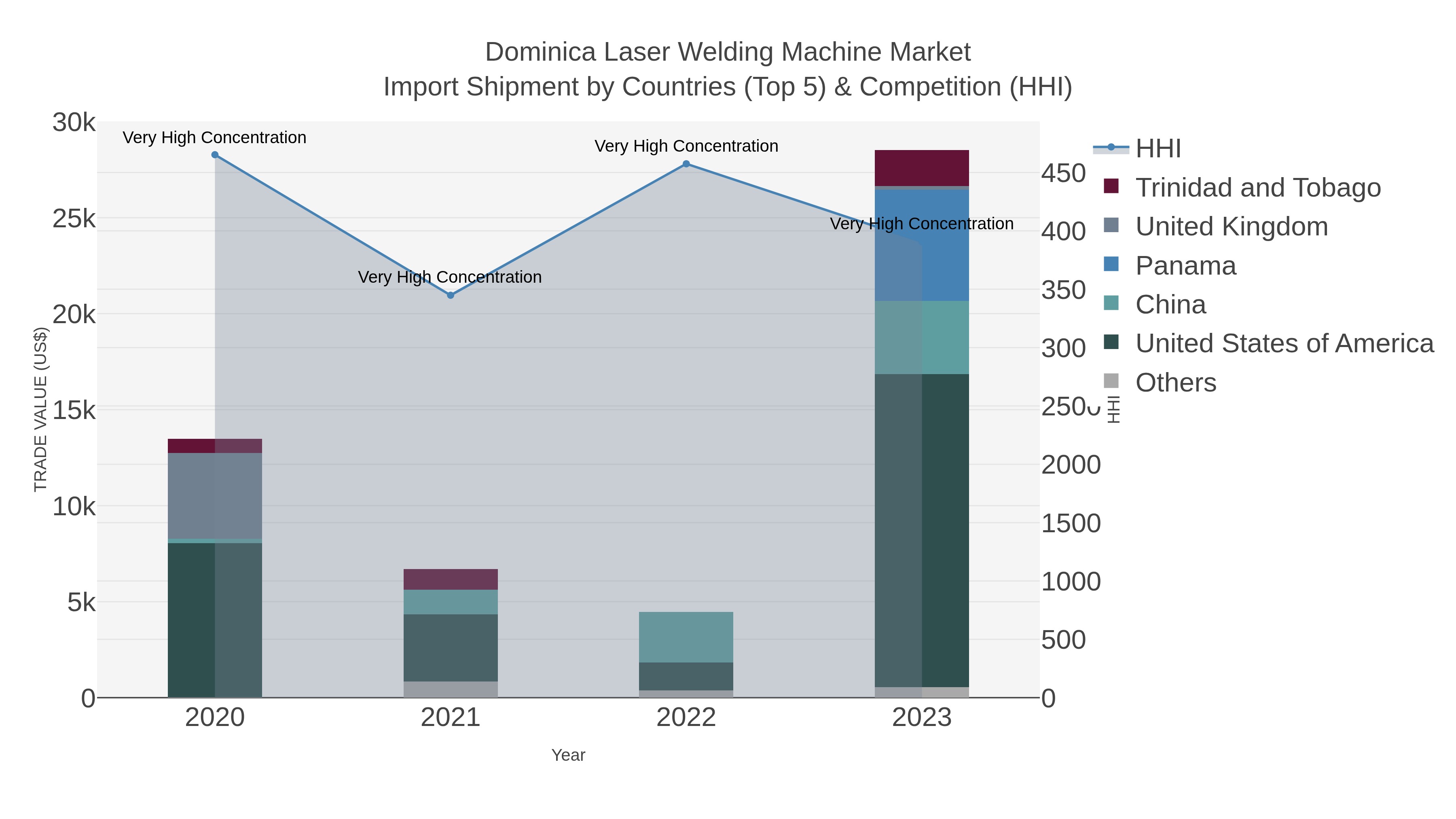Click the 15k y-axis tick label
1456x819 pixels.
(74, 411)
